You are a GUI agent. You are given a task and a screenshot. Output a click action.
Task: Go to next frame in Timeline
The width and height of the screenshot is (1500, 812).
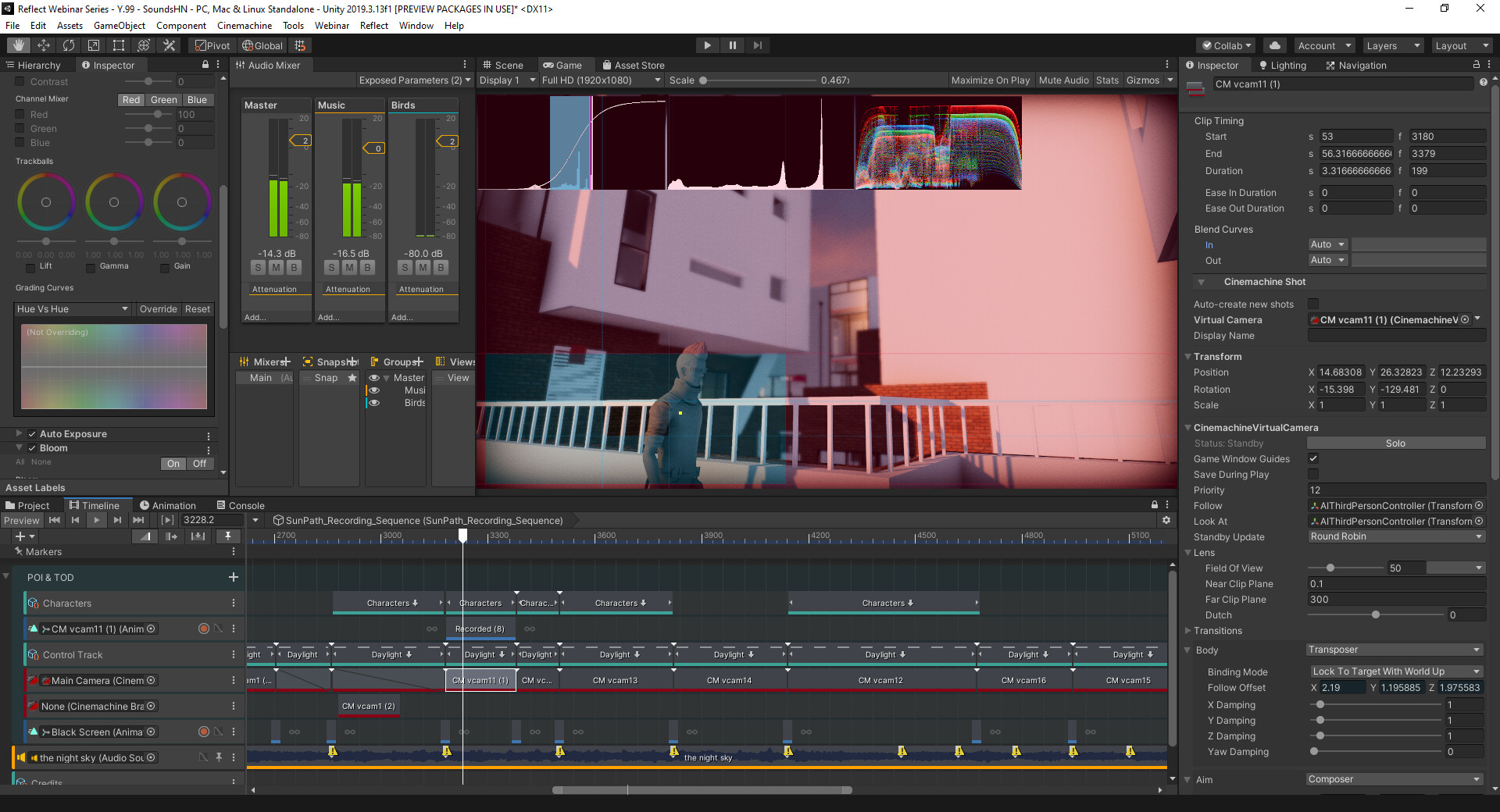point(117,520)
